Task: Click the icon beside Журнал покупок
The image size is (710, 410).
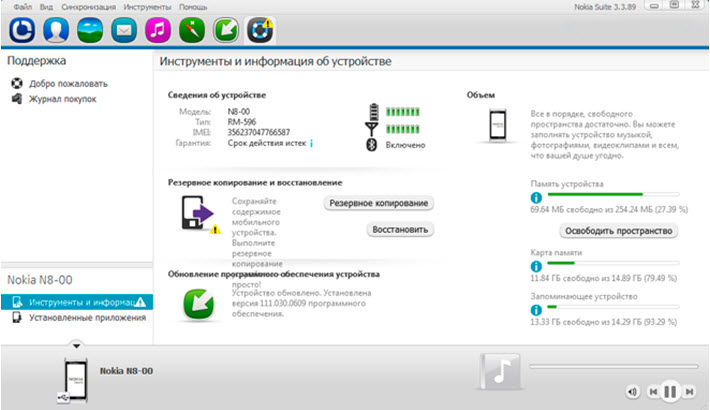Action: [17, 99]
